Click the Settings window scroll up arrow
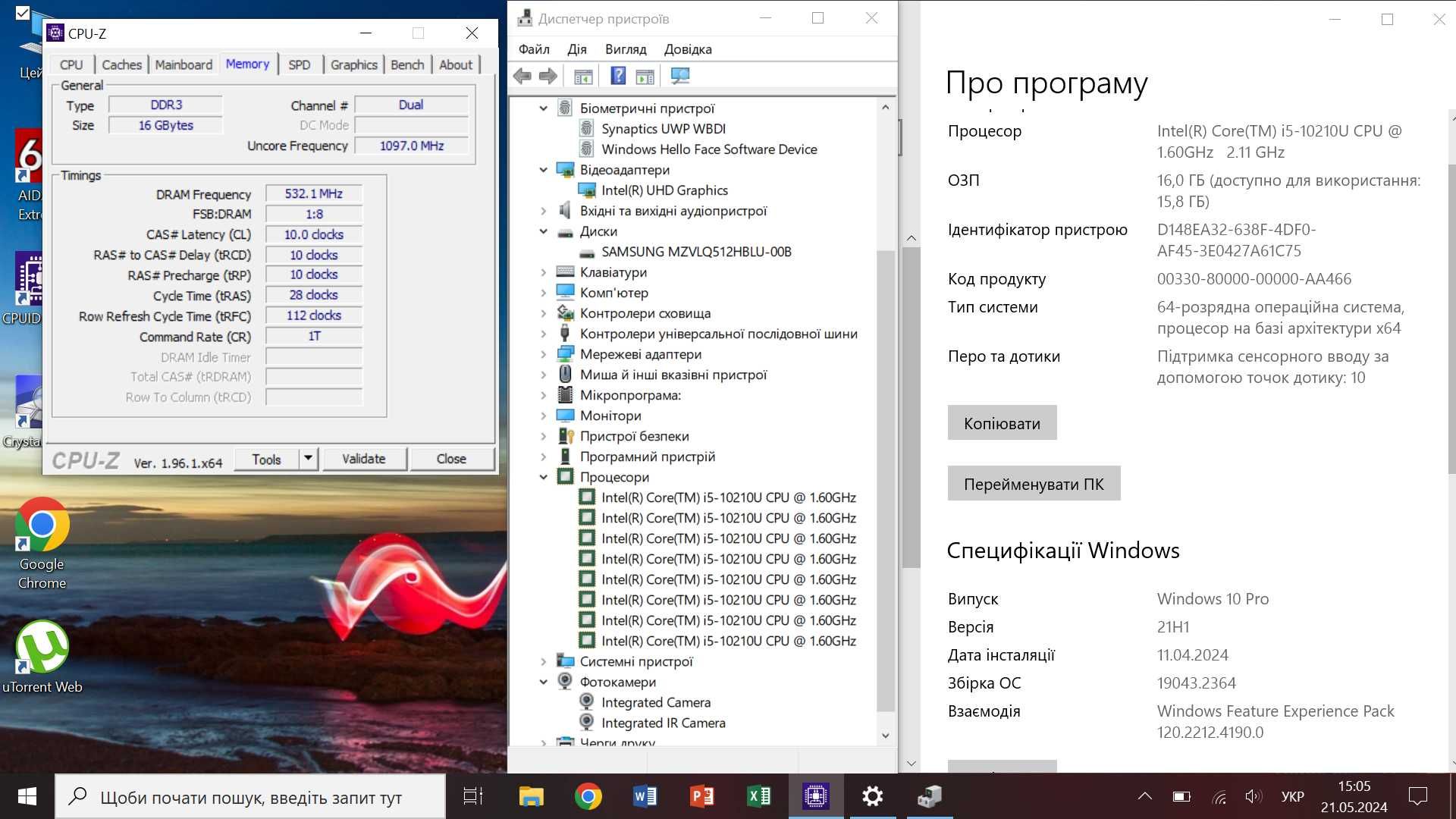The width and height of the screenshot is (1456, 819). click(x=912, y=238)
